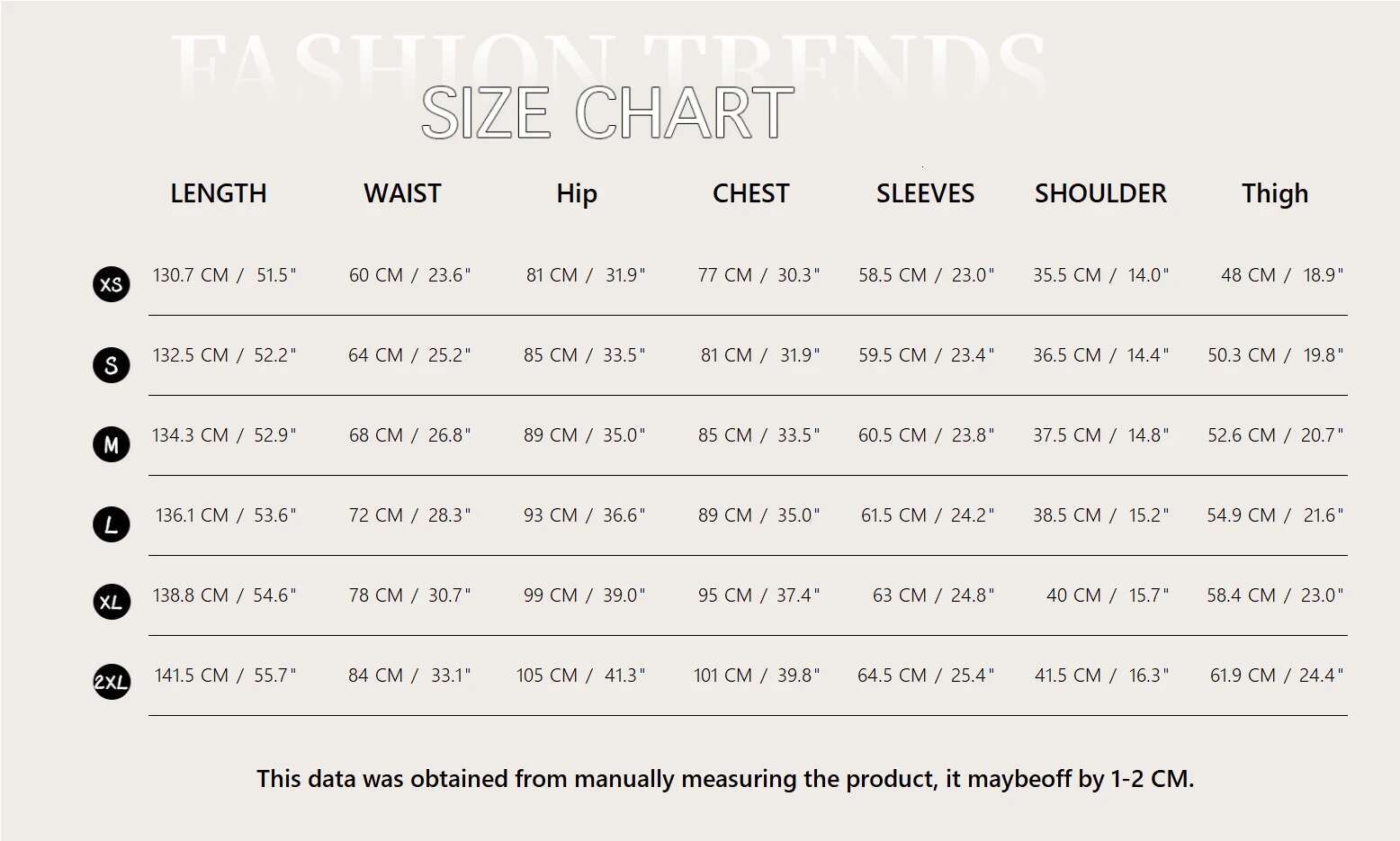
Task: Click the 2XL hip value 105 CM
Action: tap(547, 675)
